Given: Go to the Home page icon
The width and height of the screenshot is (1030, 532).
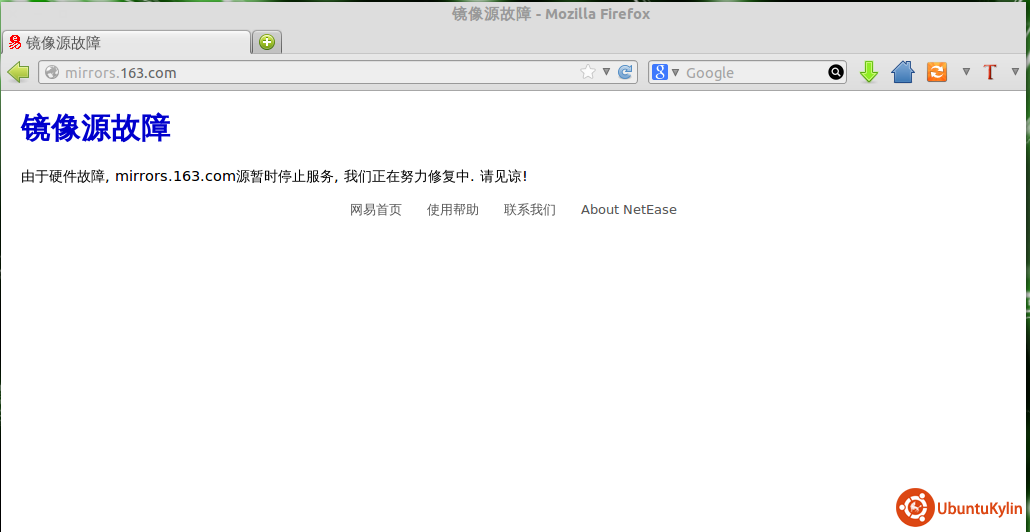Looking at the screenshot, I should [x=903, y=72].
